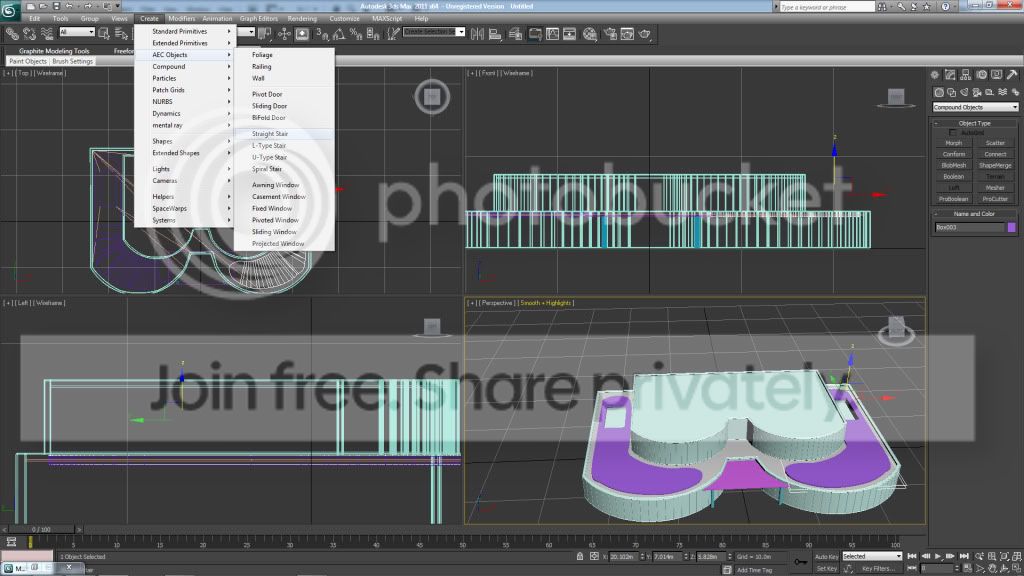Toggle the Angle Snap icon
The height and width of the screenshot is (576, 1024).
click(339, 34)
